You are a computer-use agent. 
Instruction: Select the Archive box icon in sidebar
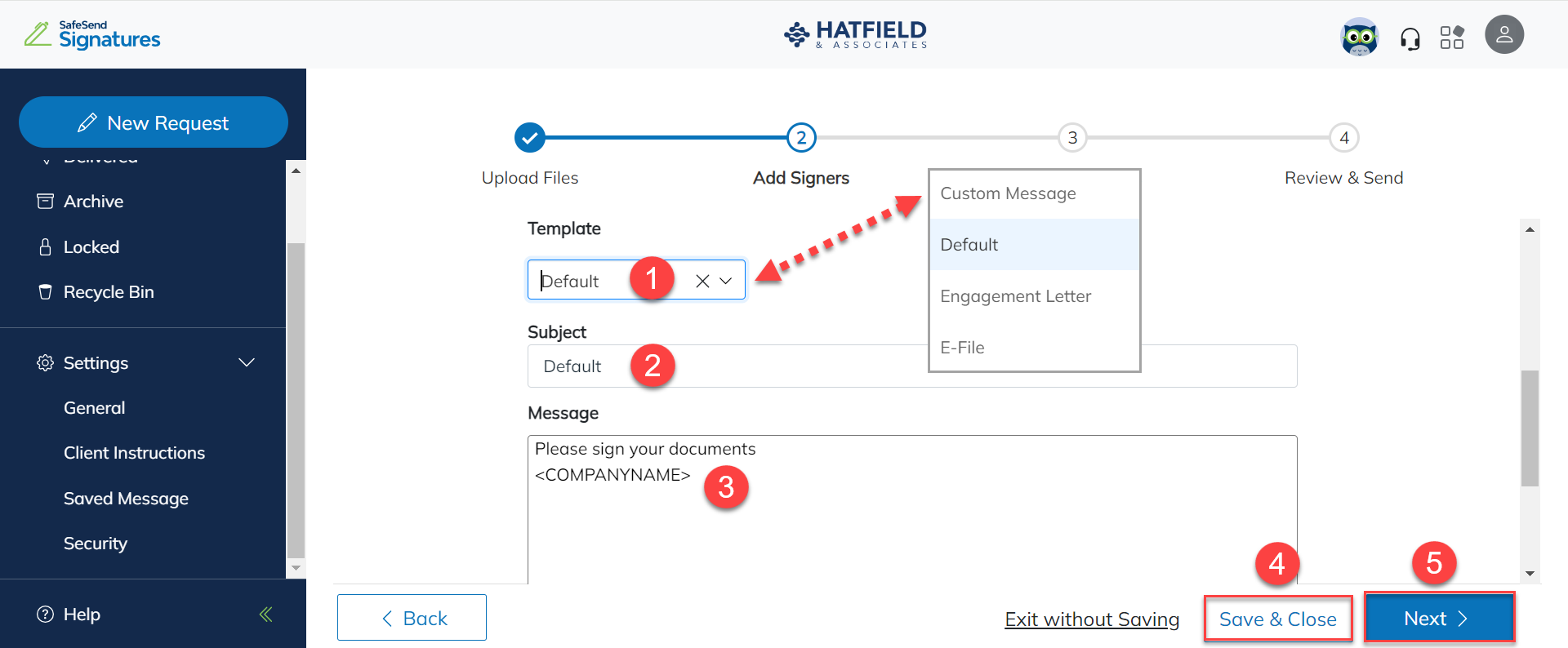[x=46, y=201]
